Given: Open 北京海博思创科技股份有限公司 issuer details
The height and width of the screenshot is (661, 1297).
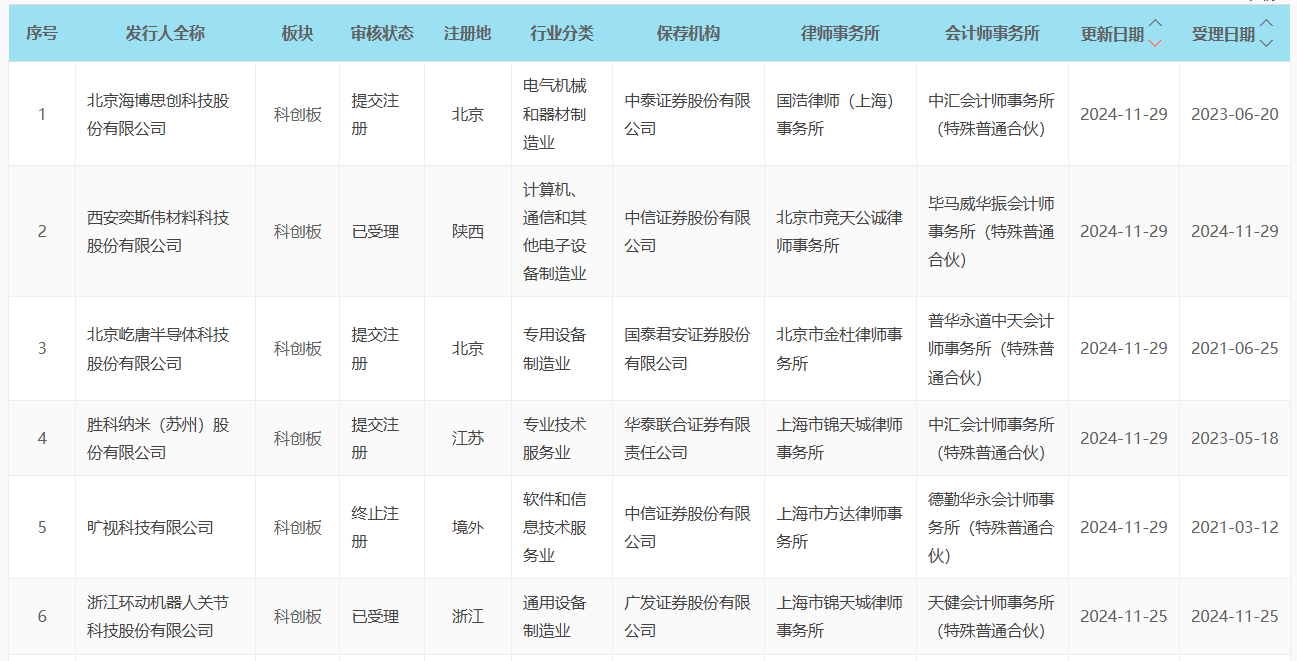Looking at the screenshot, I should click(x=158, y=115).
